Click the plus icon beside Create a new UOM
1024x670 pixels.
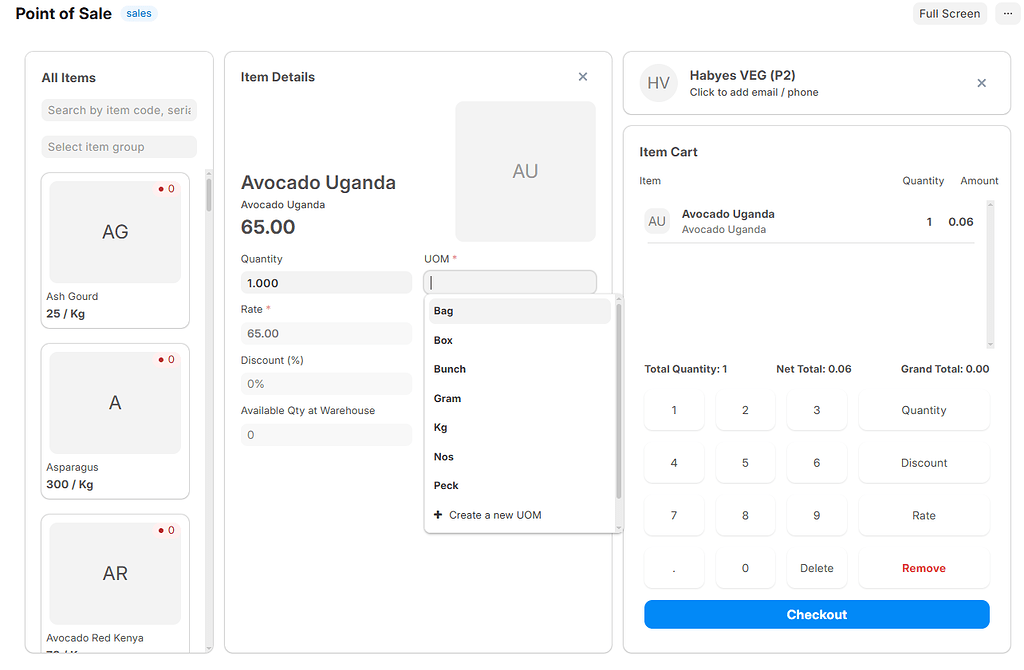point(437,514)
